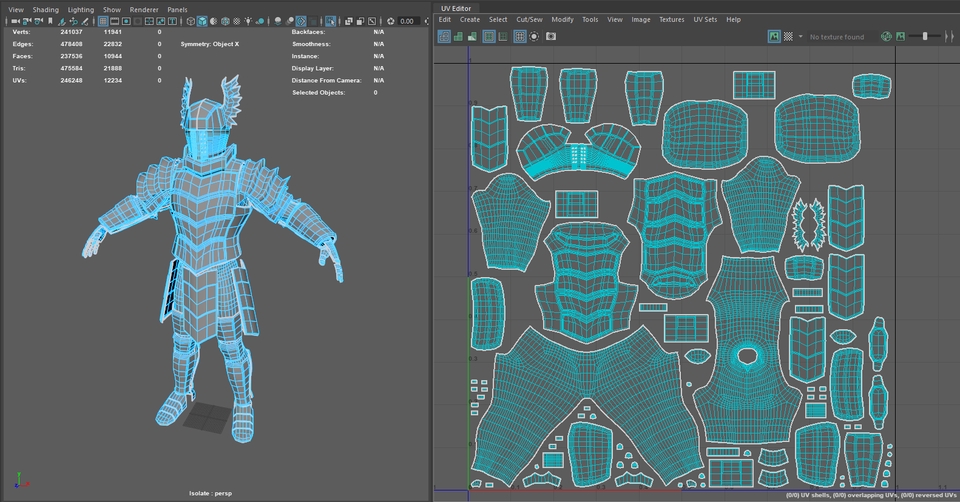Screen dimensions: 960x502
Task: Click the UV shaded shells icon
Action: (458, 37)
